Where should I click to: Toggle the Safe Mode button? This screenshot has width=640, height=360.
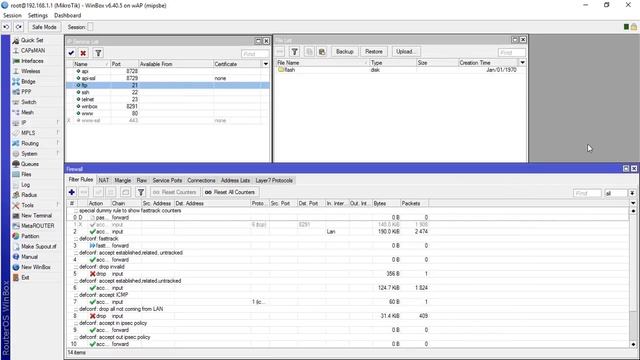[x=44, y=27]
